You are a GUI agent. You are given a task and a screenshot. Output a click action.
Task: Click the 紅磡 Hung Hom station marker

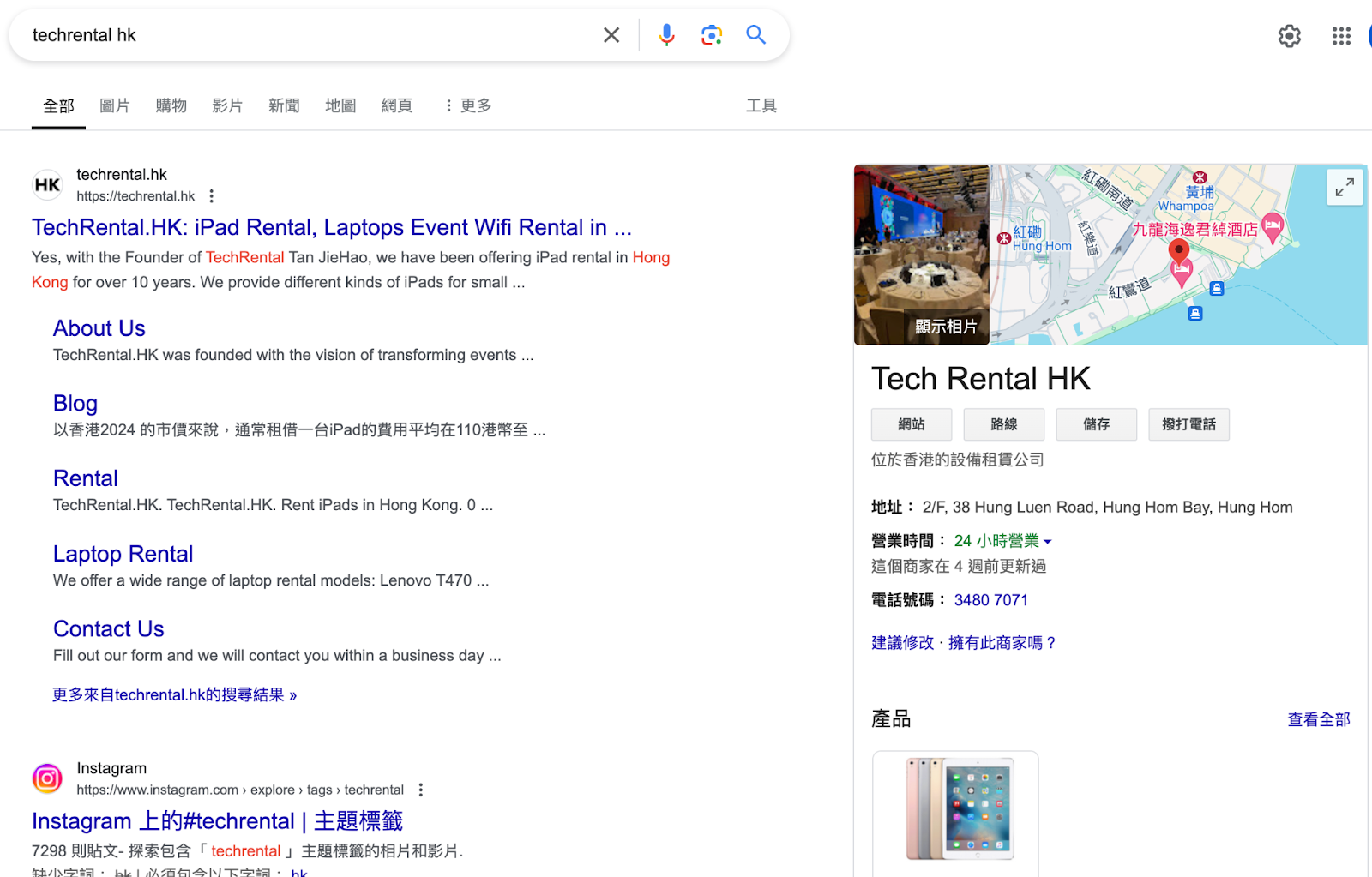[x=1004, y=238]
